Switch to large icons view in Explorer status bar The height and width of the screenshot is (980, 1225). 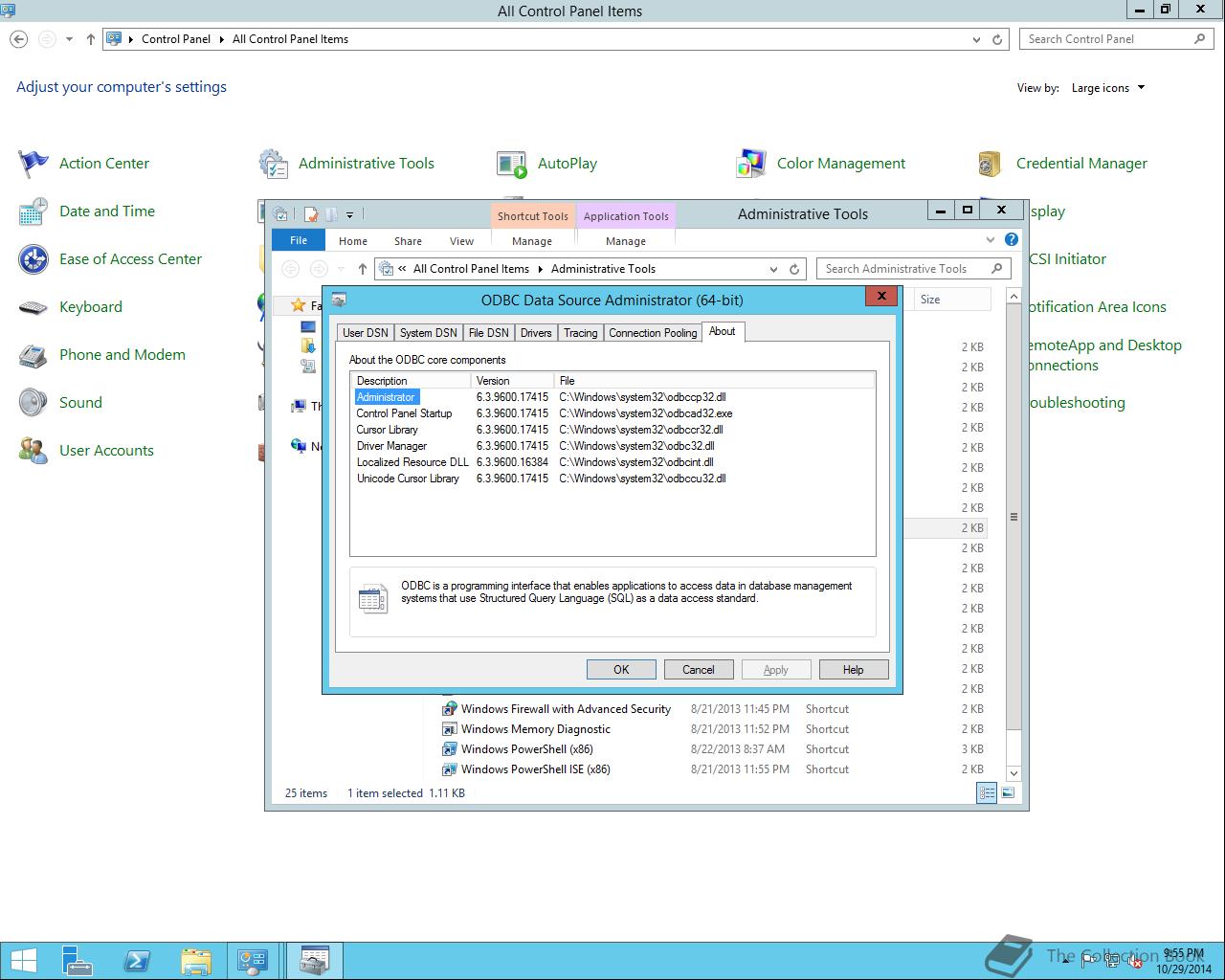tap(1008, 792)
